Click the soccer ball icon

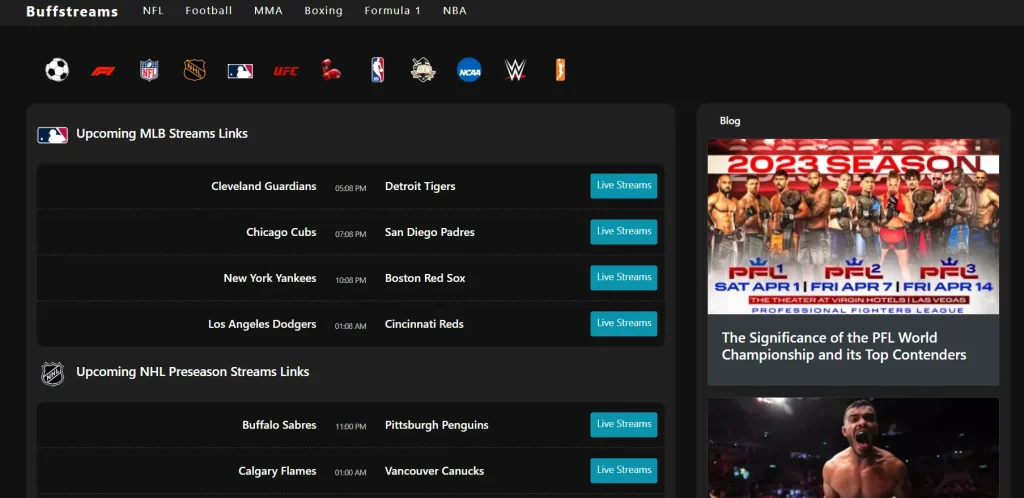pos(57,70)
